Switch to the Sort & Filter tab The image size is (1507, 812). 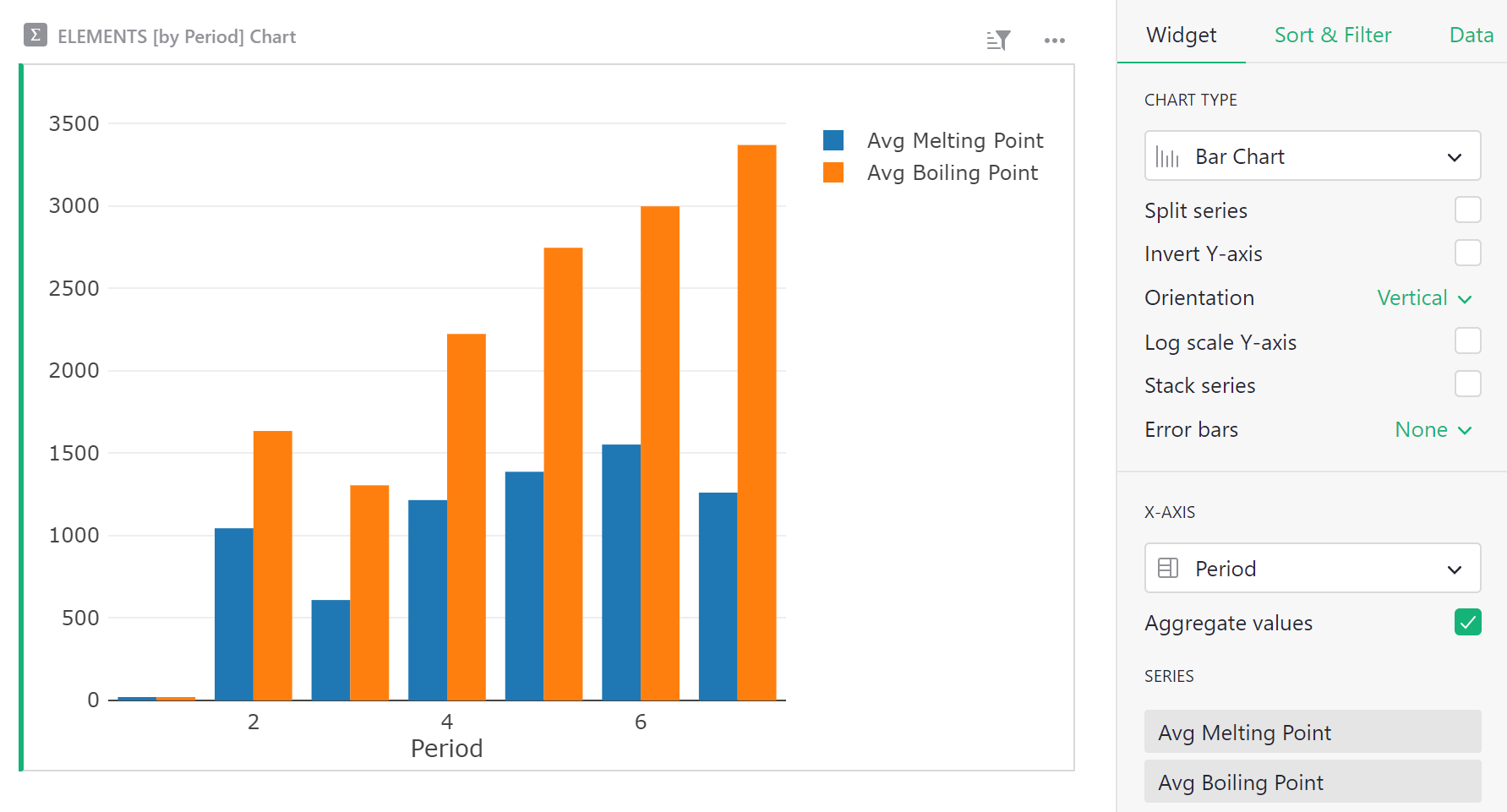point(1333,35)
